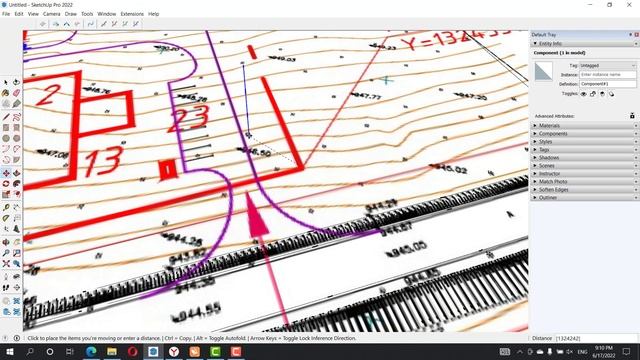The image size is (640, 360).
Task: Open File Explorer from taskbar
Action: pos(112,351)
